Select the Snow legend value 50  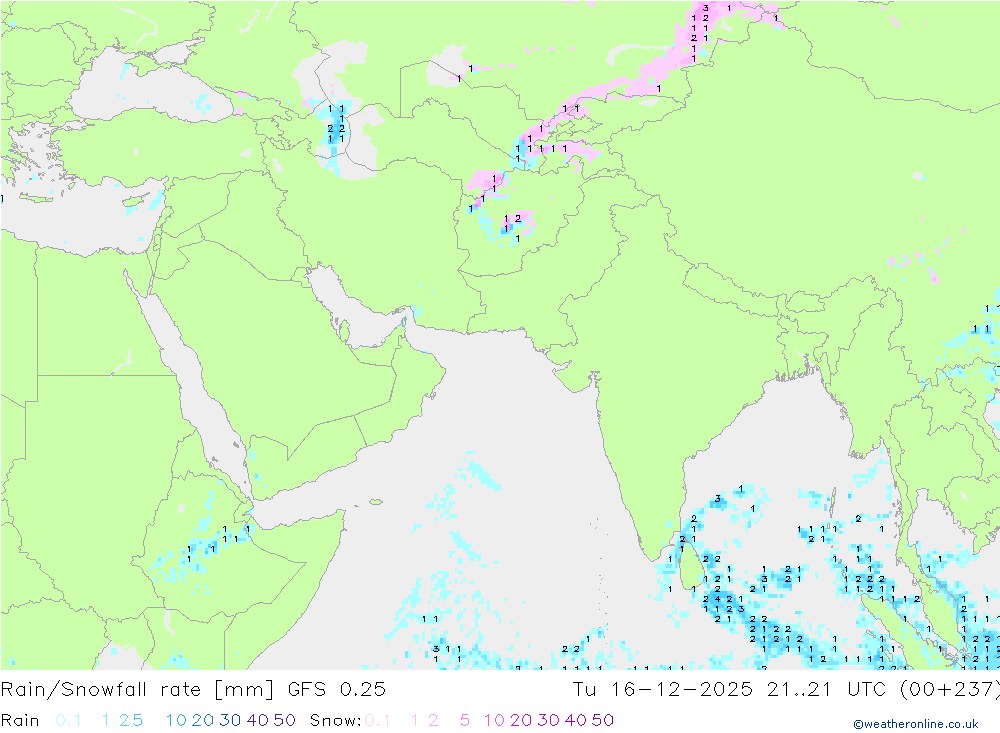coord(603,720)
